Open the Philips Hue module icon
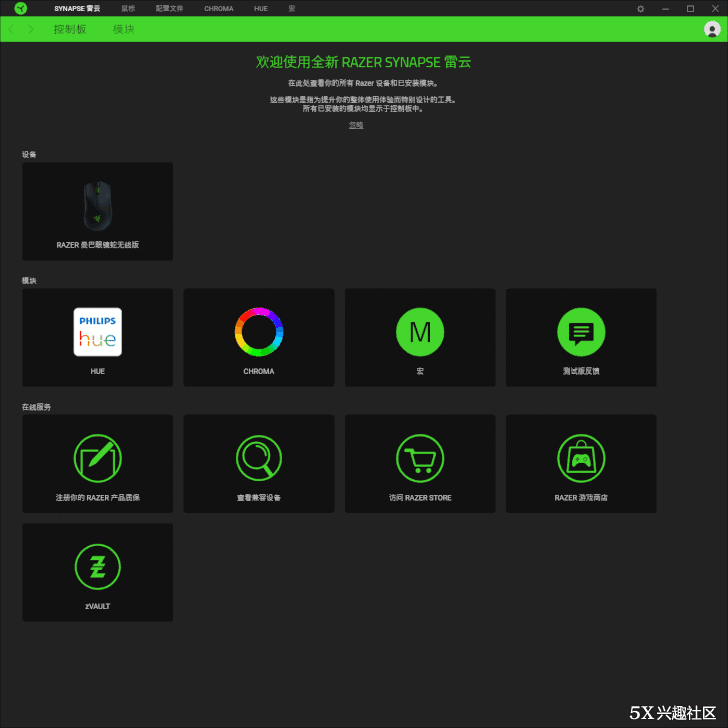The image size is (728, 728). click(x=98, y=332)
